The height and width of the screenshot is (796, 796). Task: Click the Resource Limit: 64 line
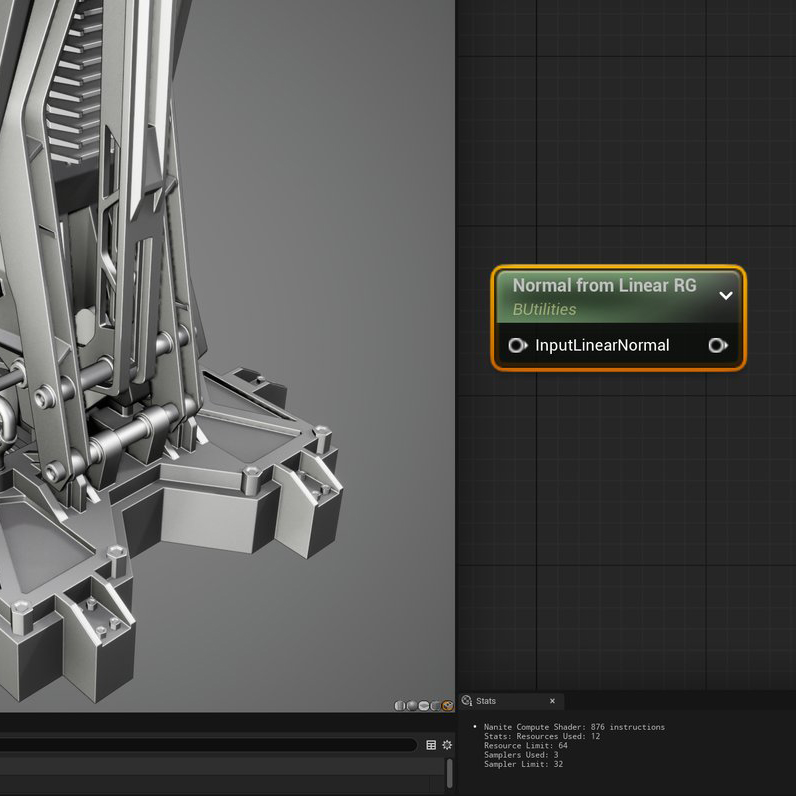(x=525, y=745)
